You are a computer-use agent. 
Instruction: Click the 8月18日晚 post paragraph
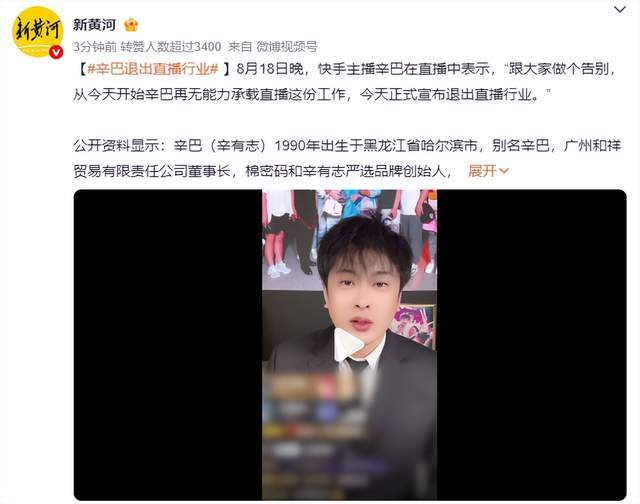[x=345, y=82]
